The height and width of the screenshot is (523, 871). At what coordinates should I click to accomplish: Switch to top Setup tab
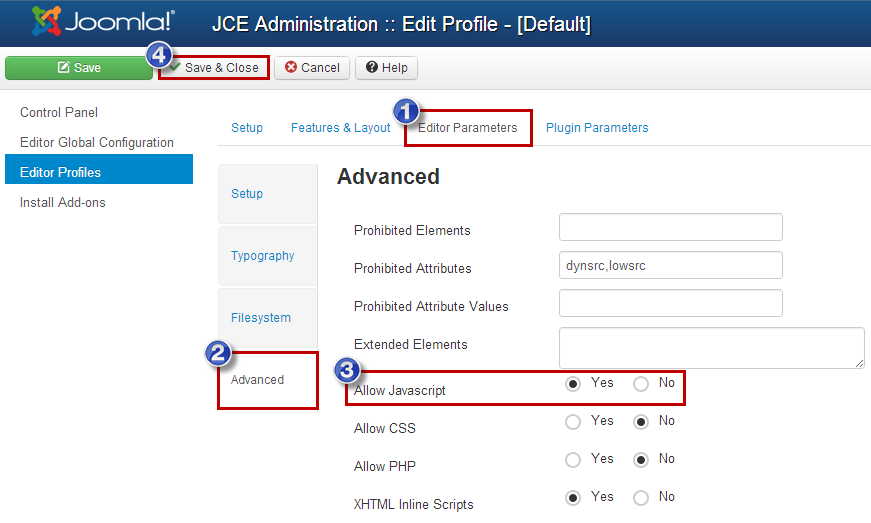(247, 128)
